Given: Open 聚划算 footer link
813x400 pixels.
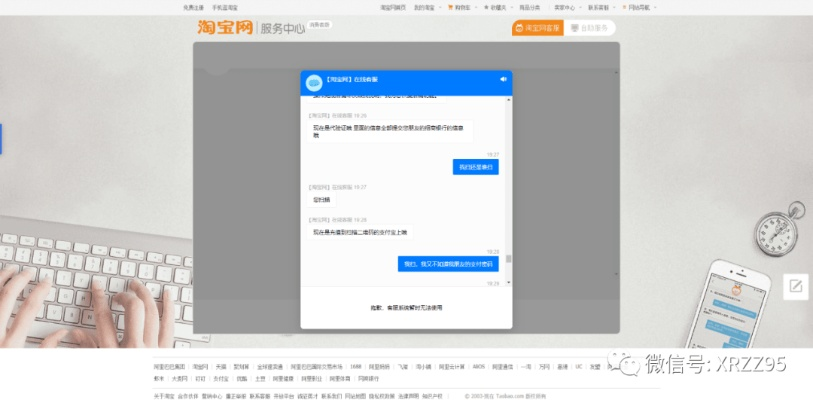Looking at the screenshot, I should (241, 366).
